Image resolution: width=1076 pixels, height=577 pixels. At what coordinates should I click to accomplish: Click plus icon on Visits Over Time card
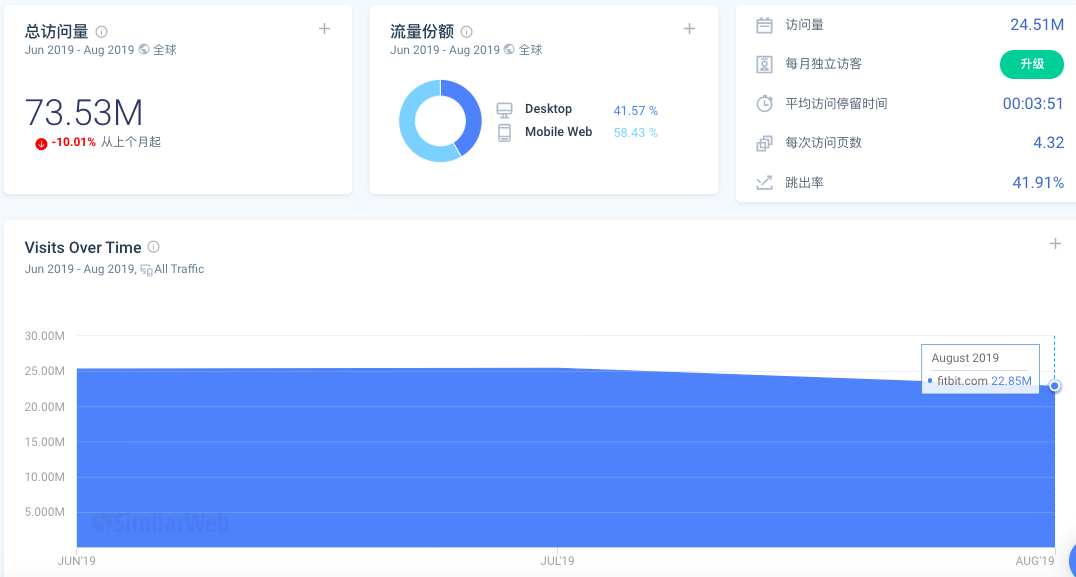(1055, 244)
